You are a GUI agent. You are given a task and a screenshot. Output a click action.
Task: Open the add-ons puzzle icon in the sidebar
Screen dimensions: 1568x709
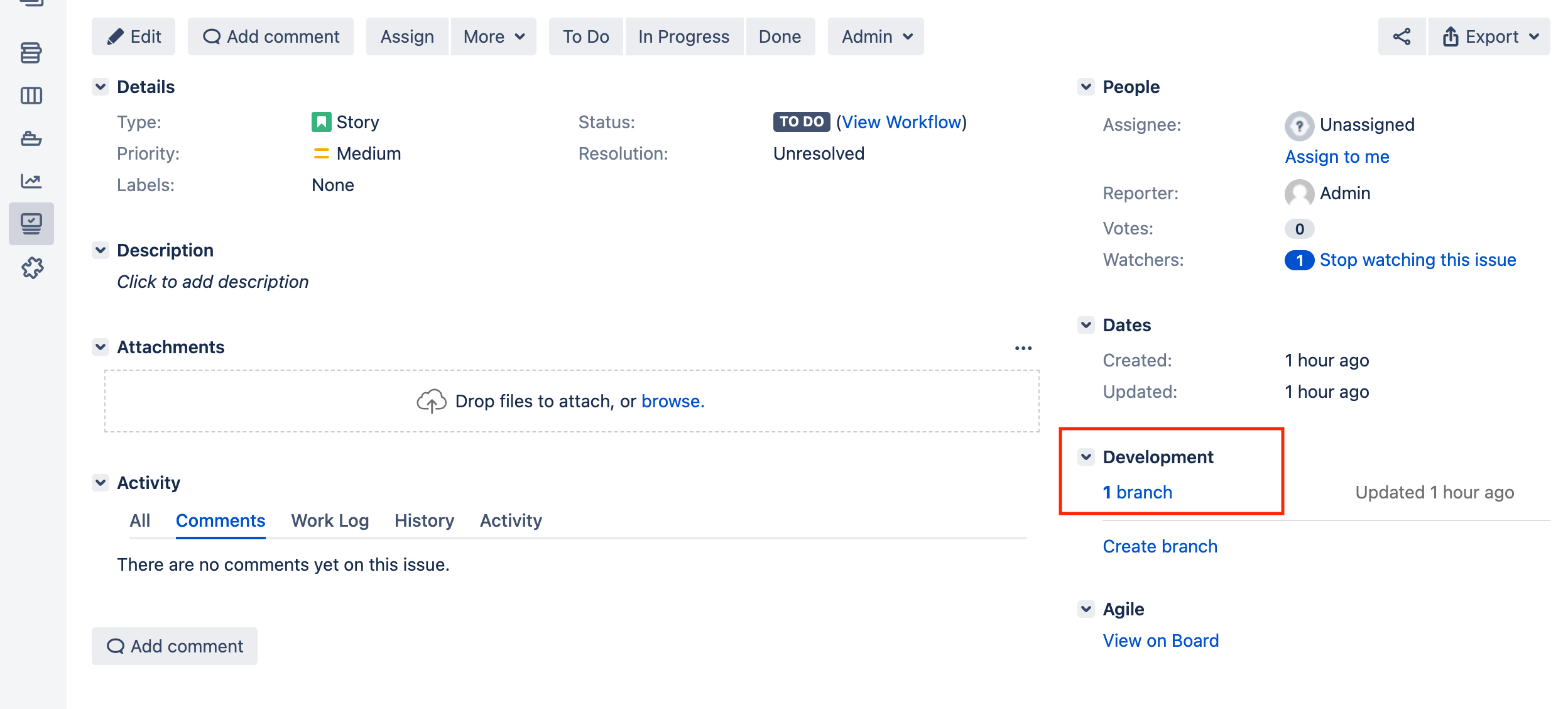click(x=32, y=268)
